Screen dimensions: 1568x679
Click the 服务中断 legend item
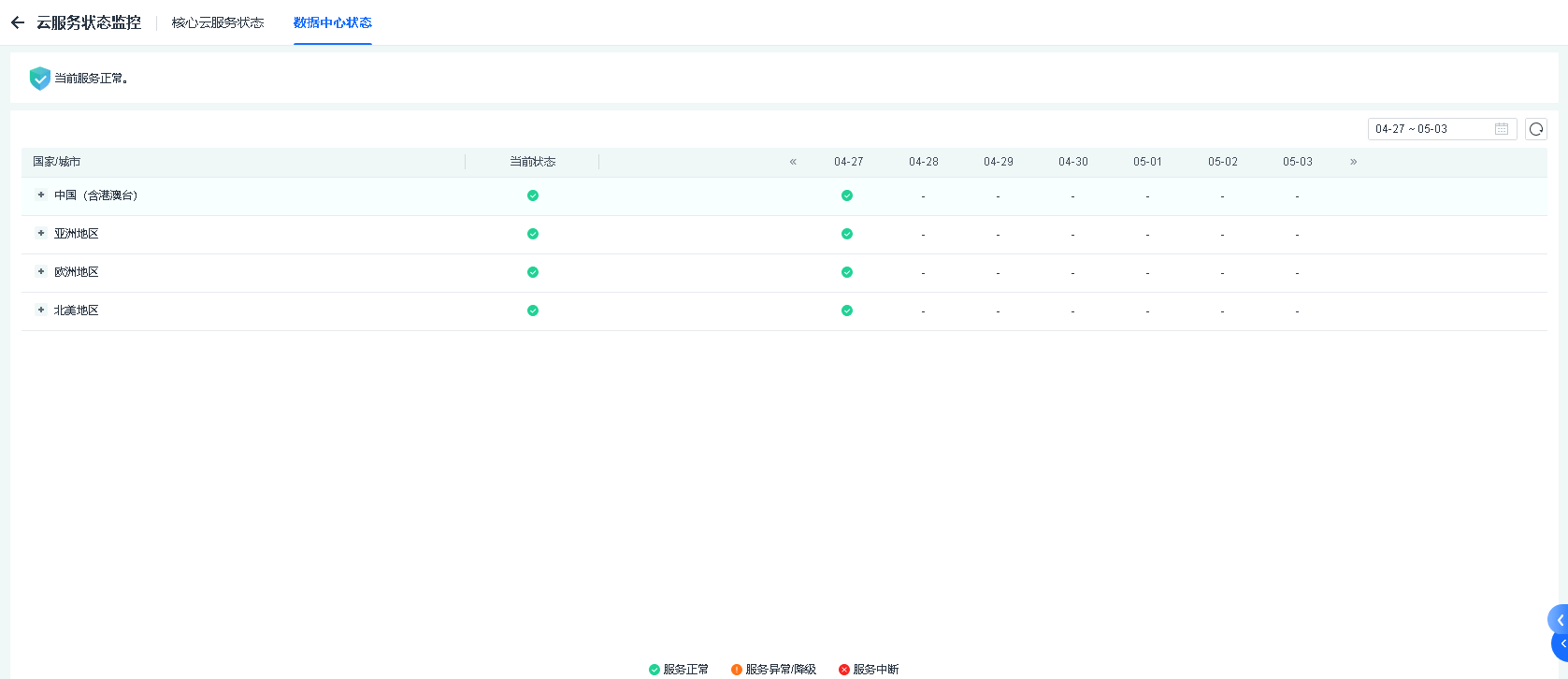tap(869, 670)
